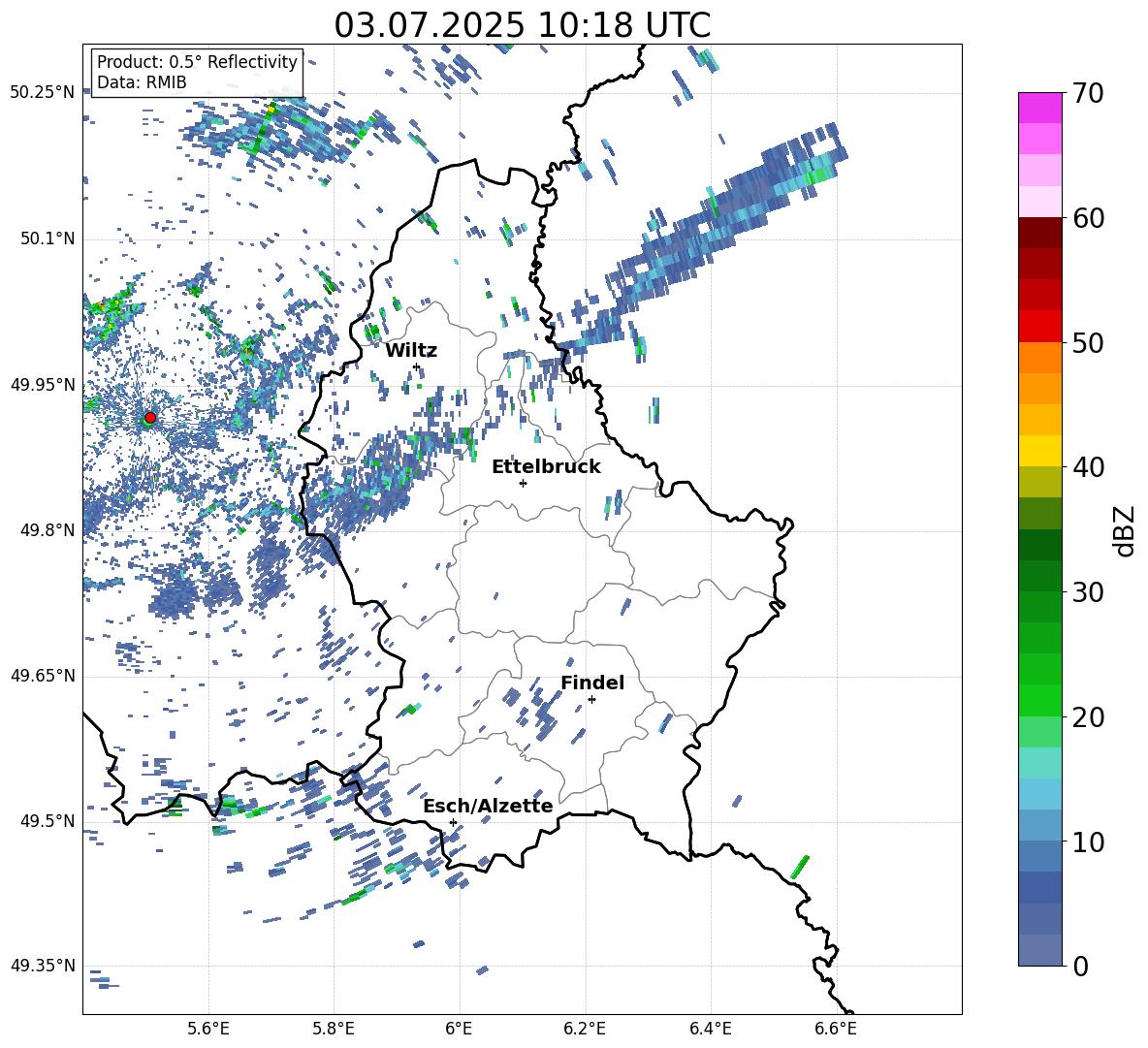
Task: Click the Wiltz city label
Action: 411,351
